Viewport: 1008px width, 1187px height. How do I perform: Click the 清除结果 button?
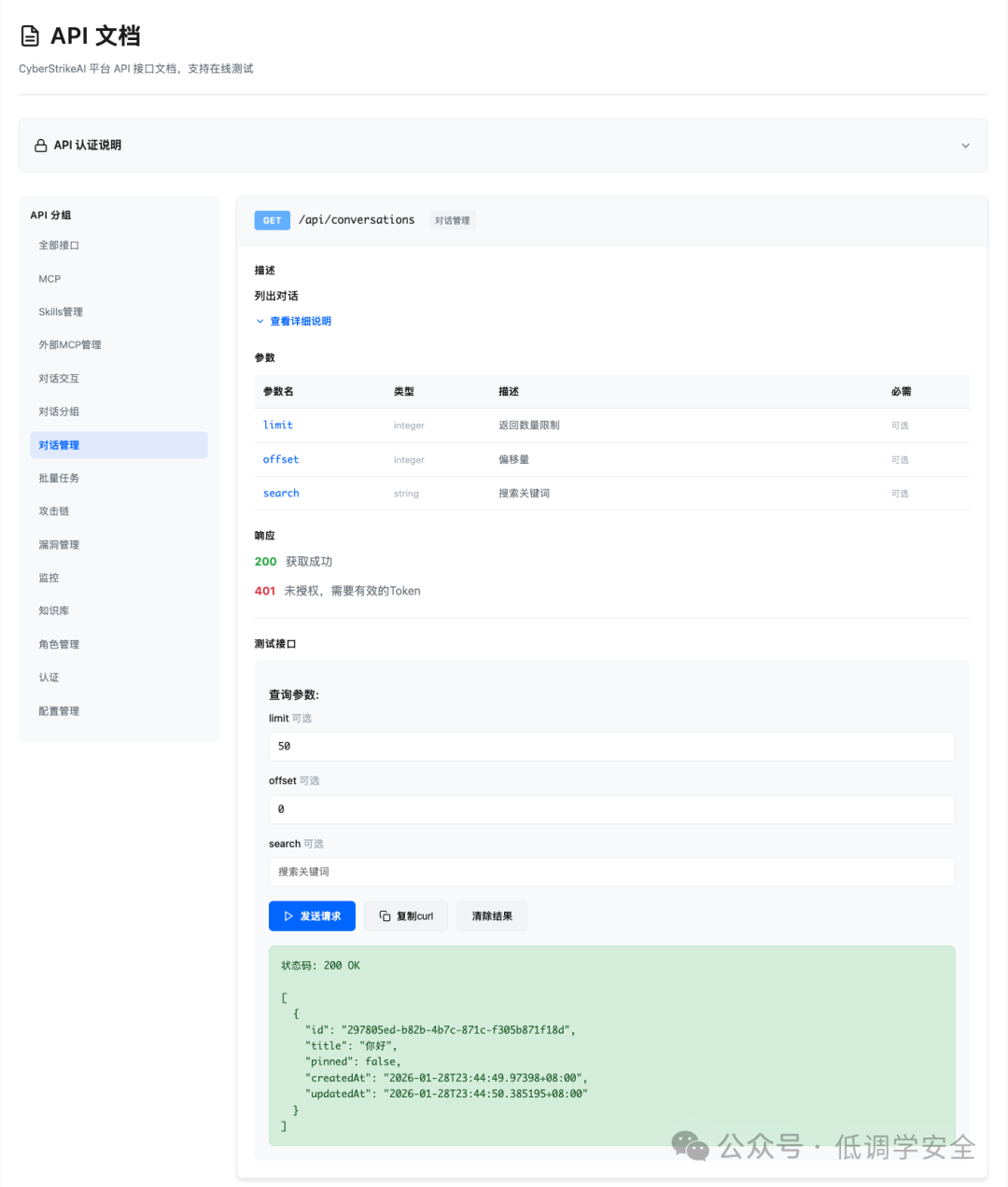[492, 916]
